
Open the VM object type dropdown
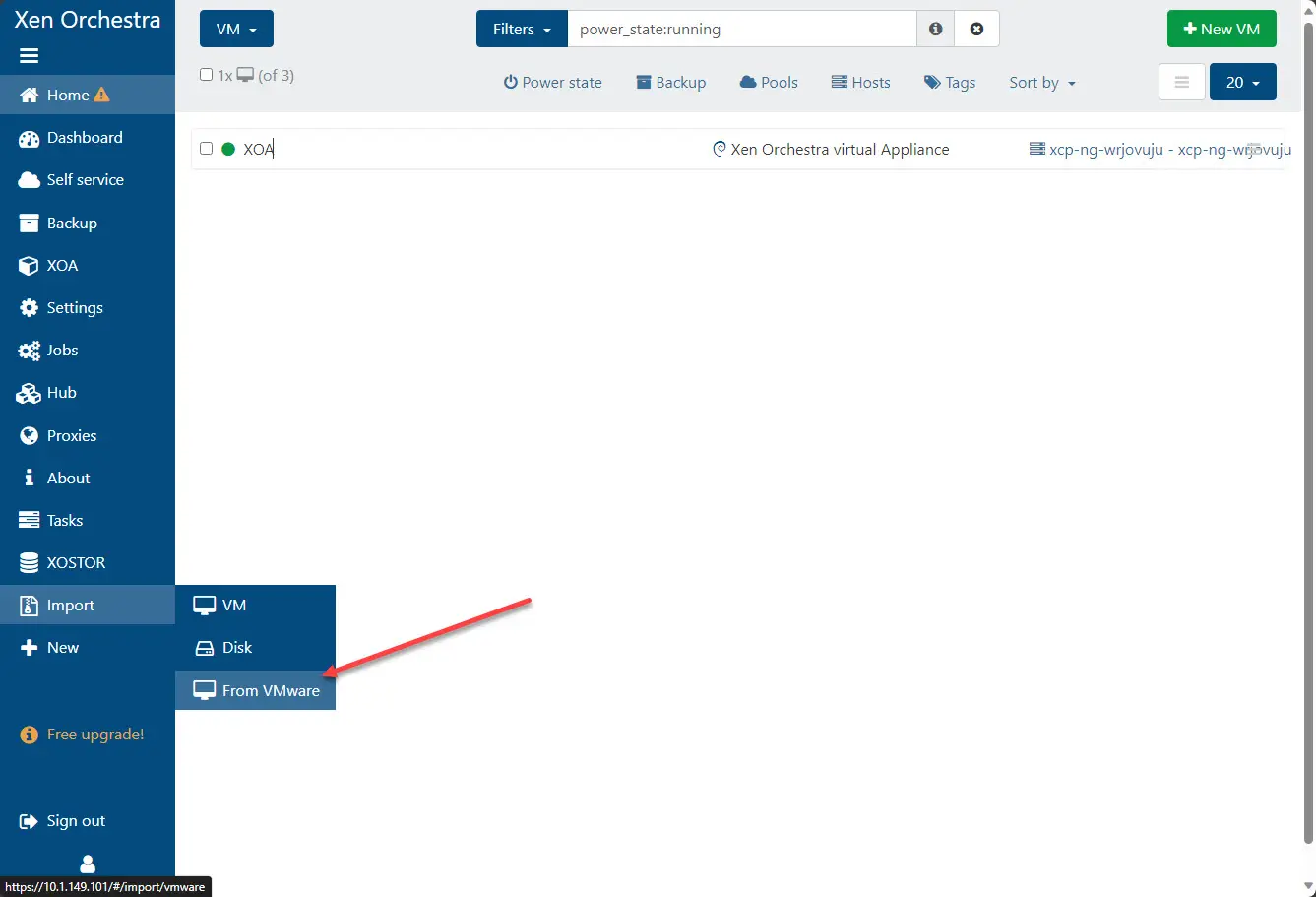click(236, 30)
